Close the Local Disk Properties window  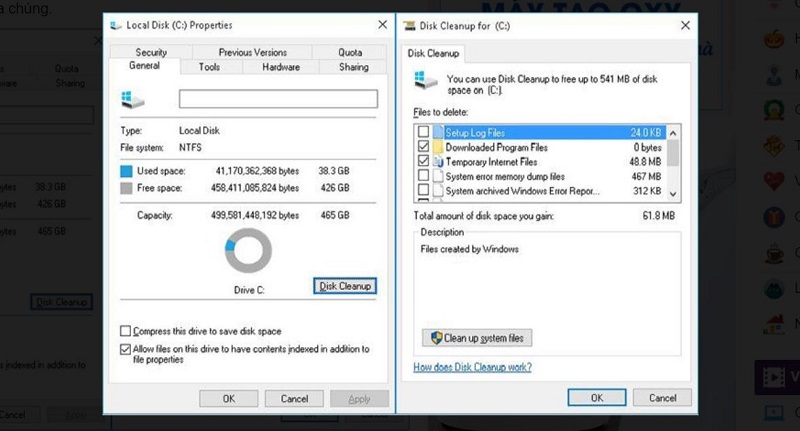tap(382, 24)
